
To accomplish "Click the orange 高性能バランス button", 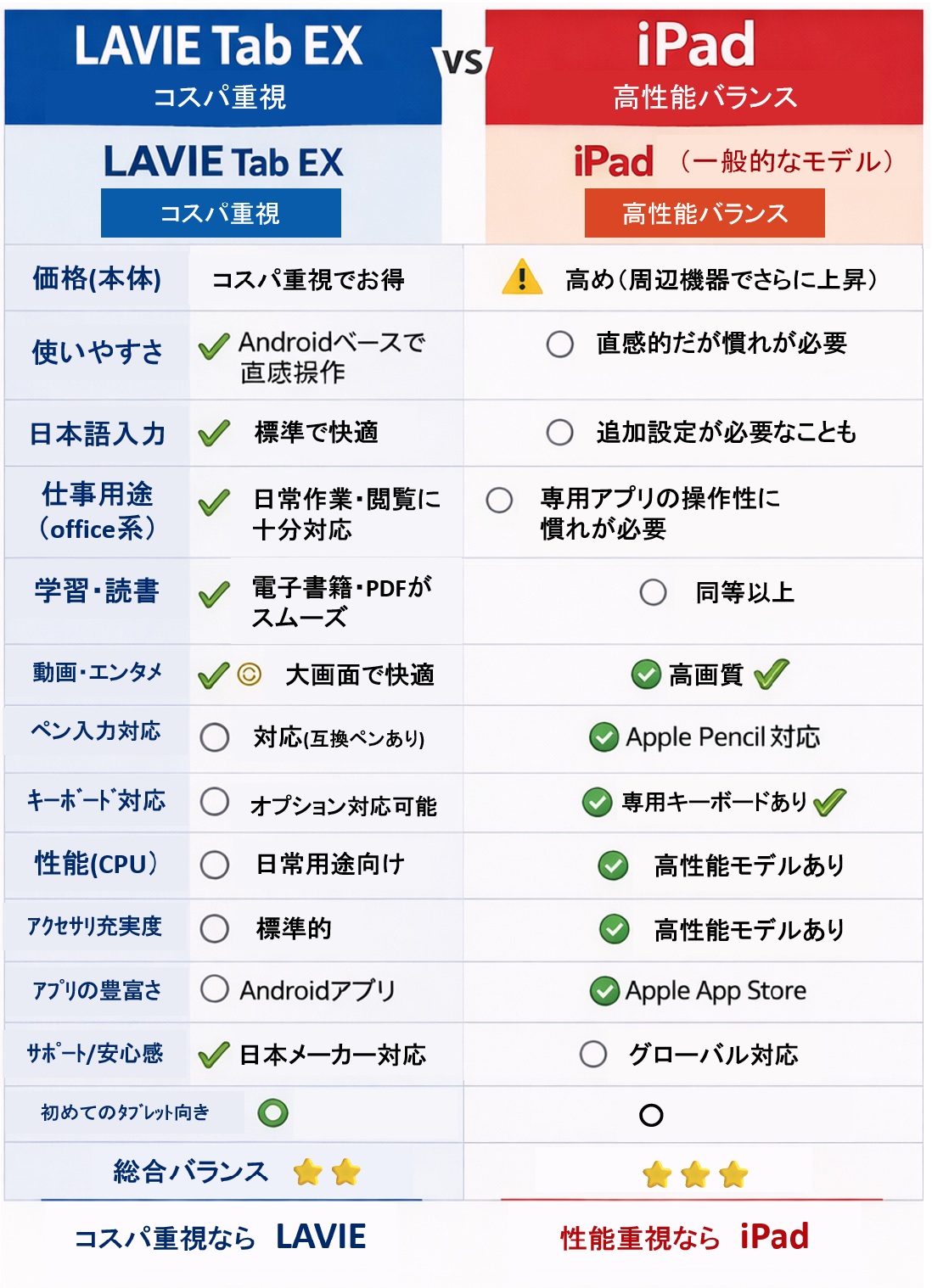I will (705, 213).
